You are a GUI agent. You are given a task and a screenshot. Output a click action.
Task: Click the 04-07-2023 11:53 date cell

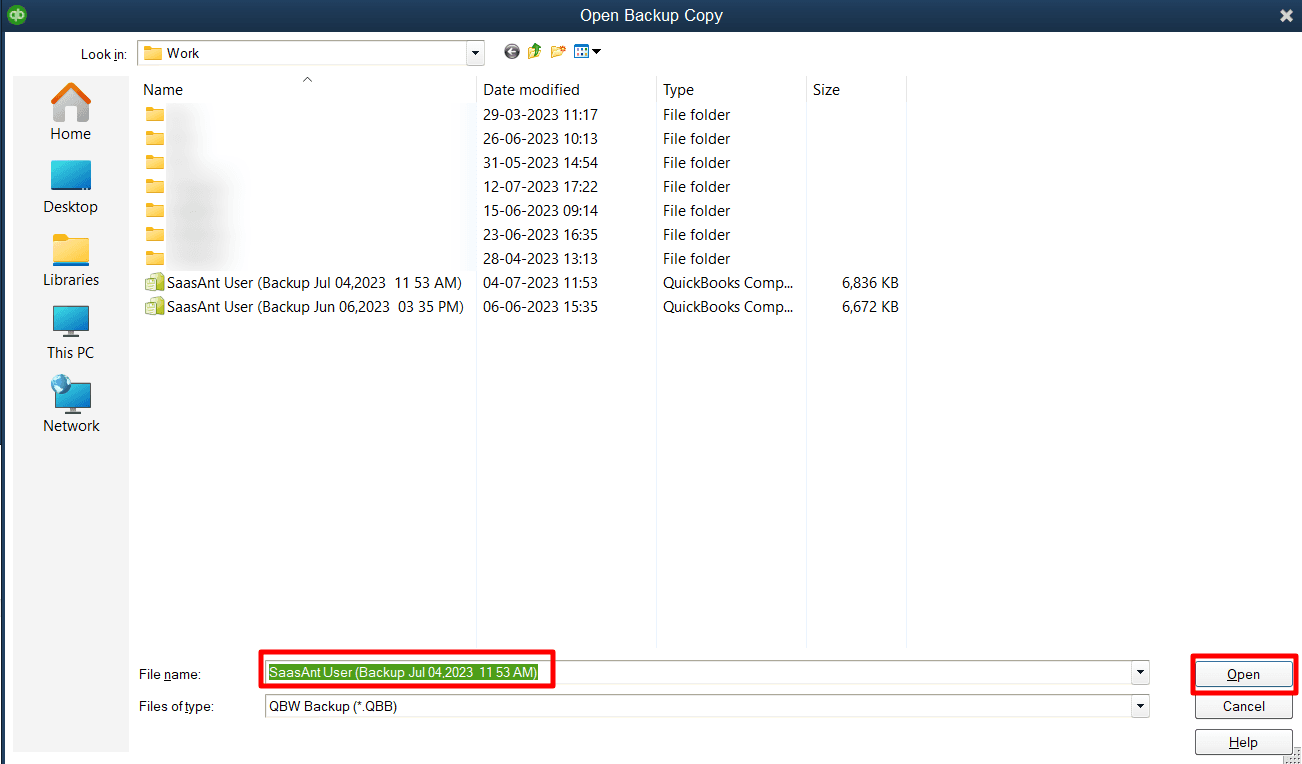tap(540, 283)
